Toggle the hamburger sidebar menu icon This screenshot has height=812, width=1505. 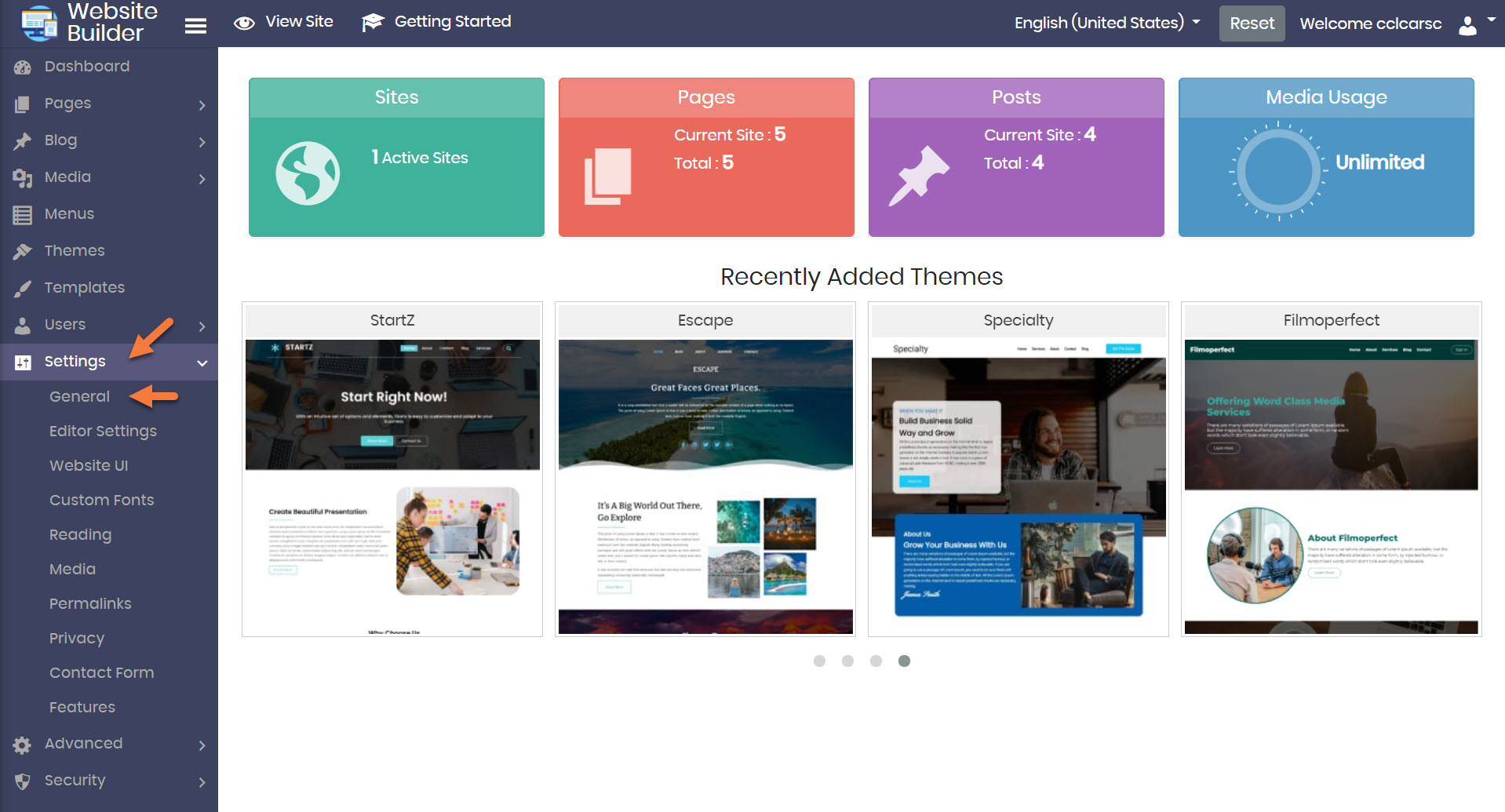195,26
